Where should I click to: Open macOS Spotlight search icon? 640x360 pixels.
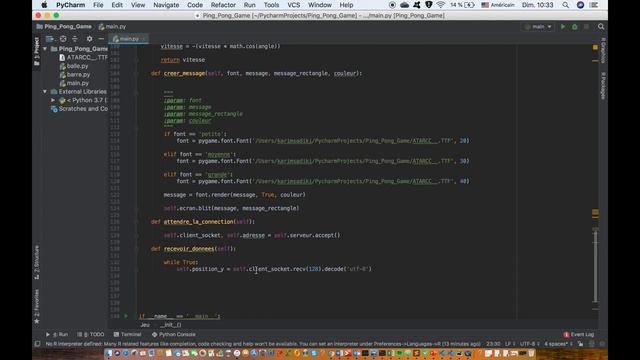tap(565, 5)
